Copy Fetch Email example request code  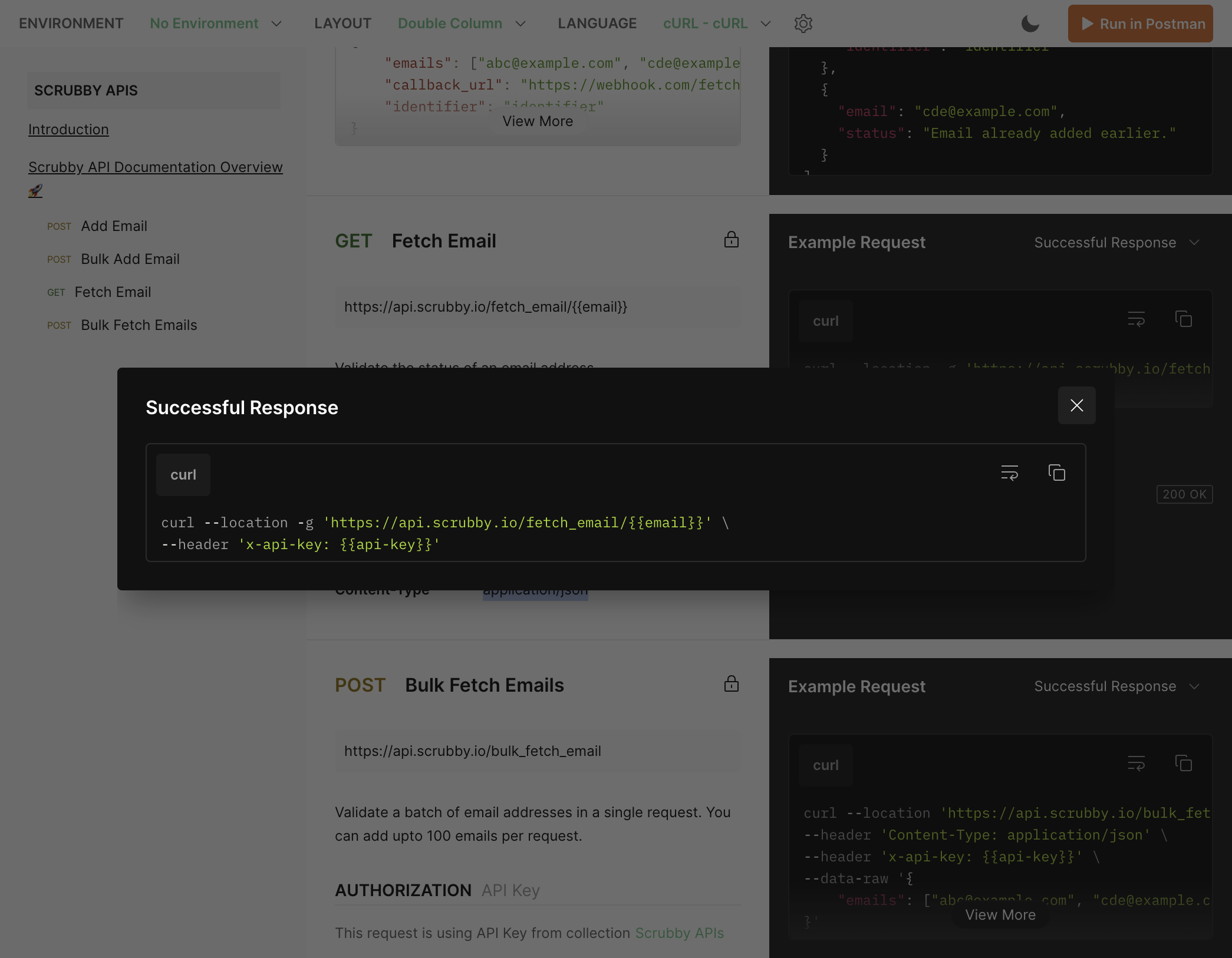1183,319
